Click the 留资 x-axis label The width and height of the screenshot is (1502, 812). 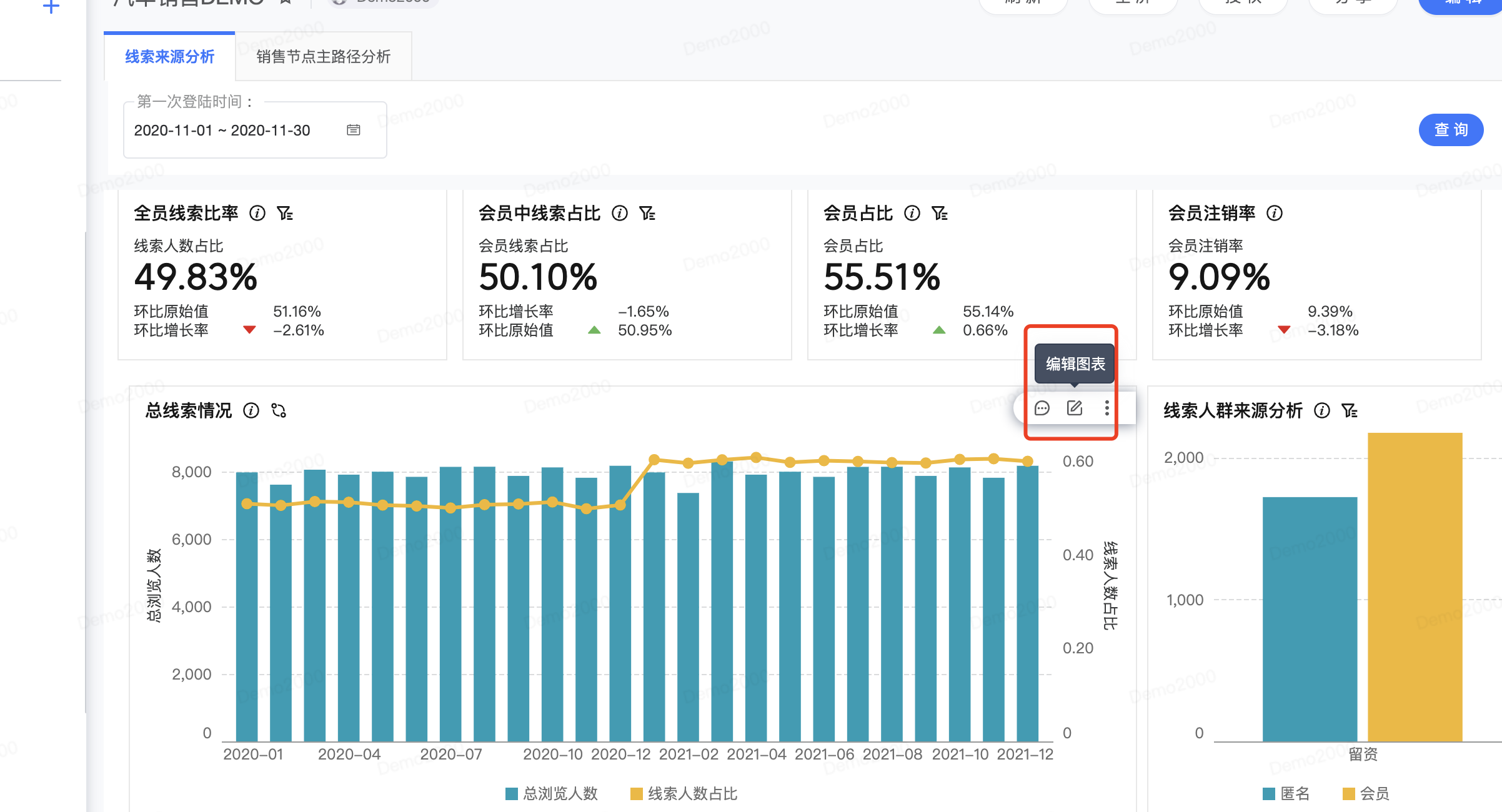(1363, 755)
